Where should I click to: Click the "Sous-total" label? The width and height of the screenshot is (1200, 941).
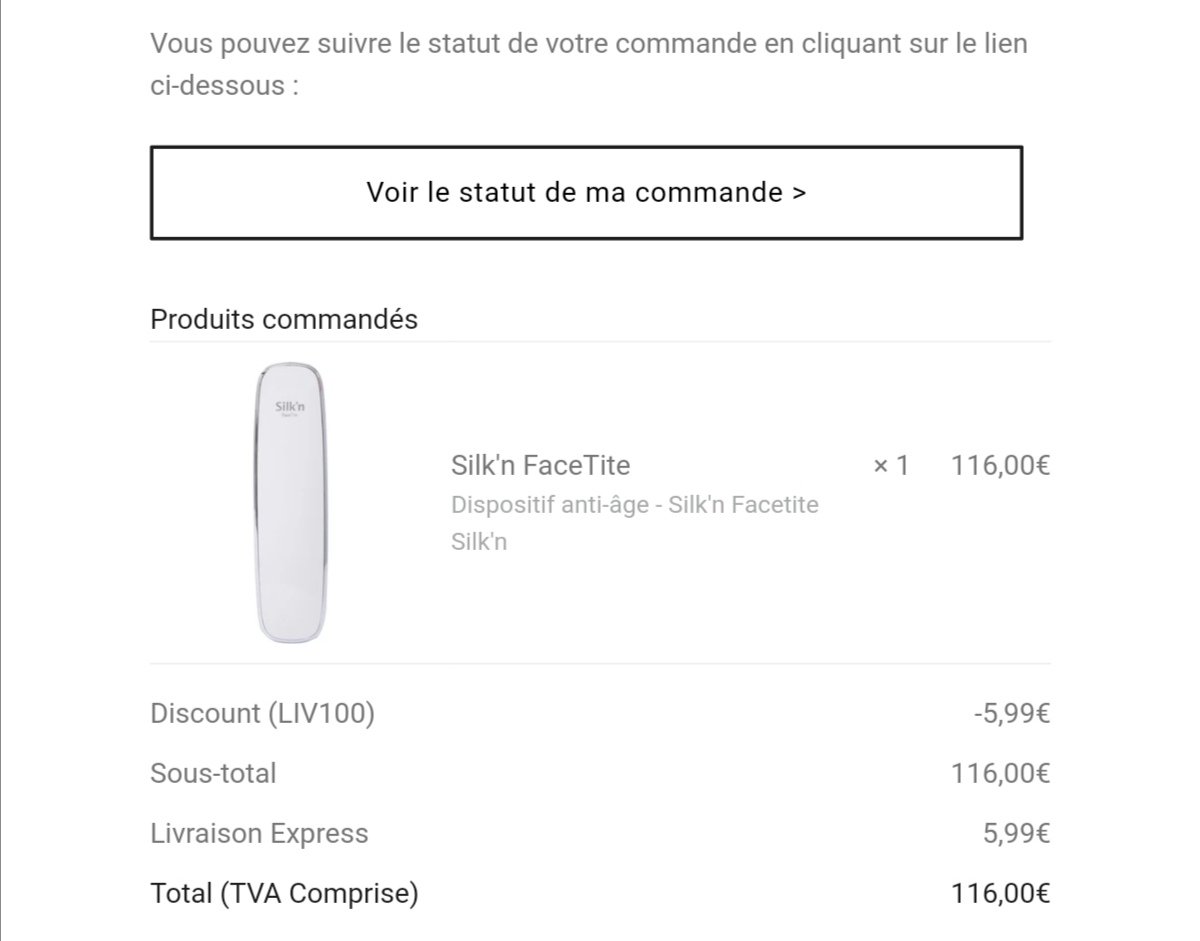pos(213,773)
